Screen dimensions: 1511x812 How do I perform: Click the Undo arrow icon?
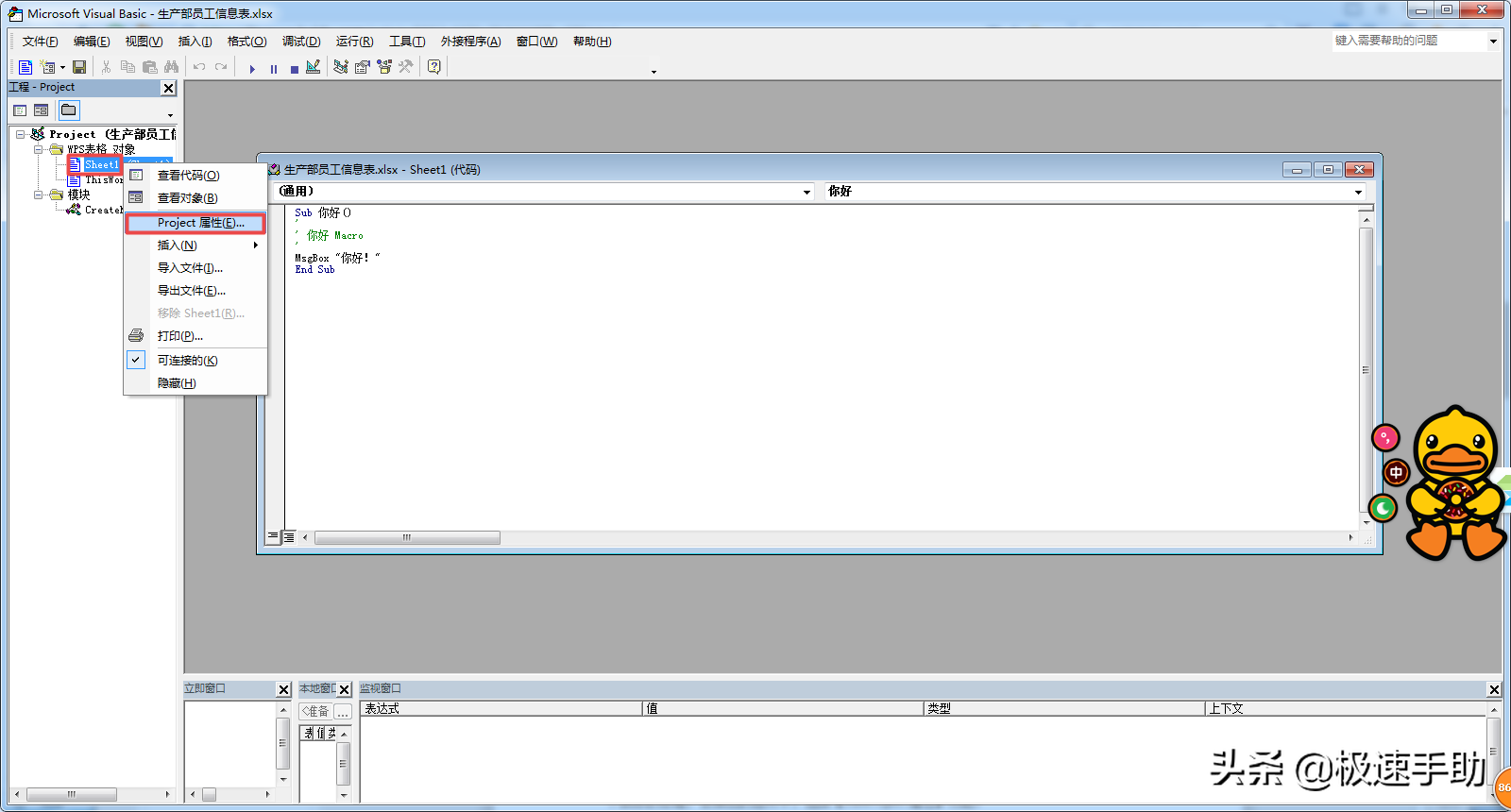[x=199, y=67]
